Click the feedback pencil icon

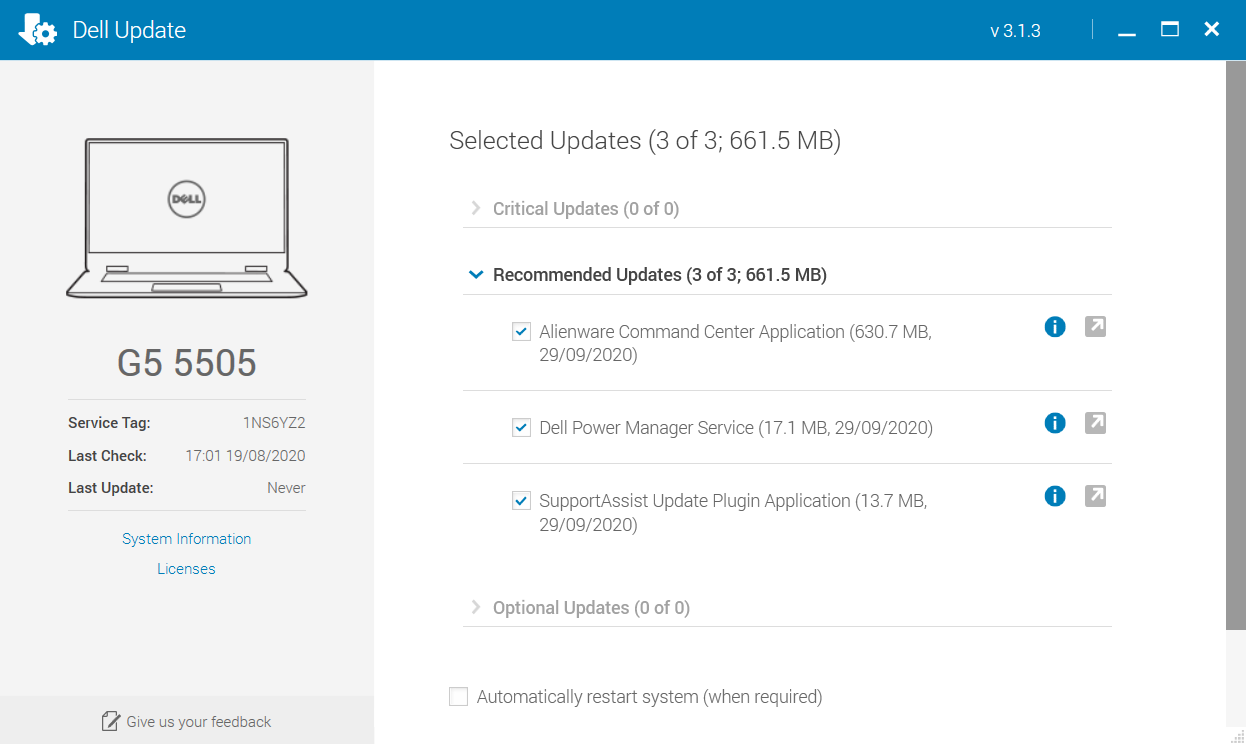[x=110, y=720]
